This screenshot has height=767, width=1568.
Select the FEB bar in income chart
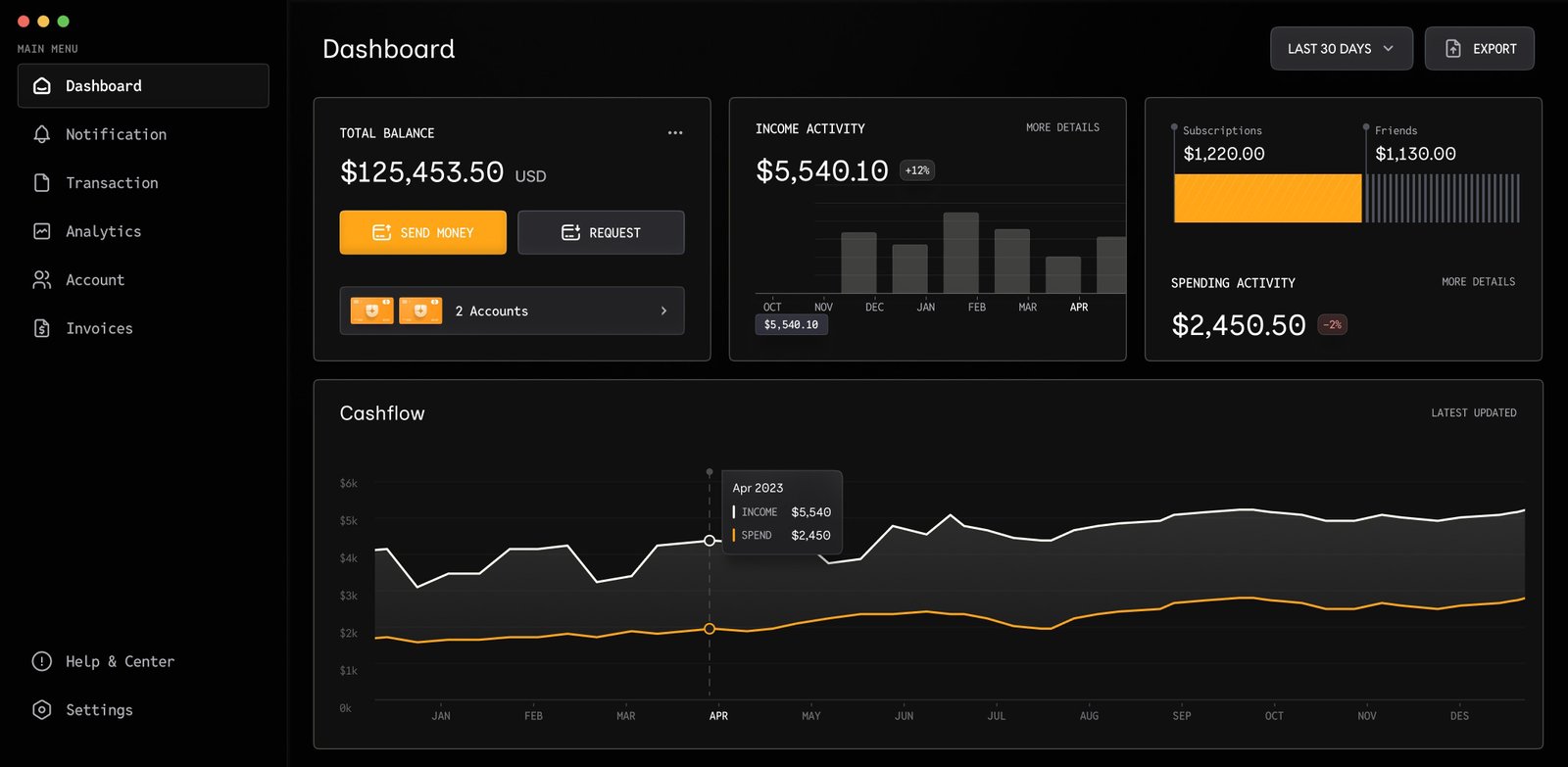point(1011,261)
